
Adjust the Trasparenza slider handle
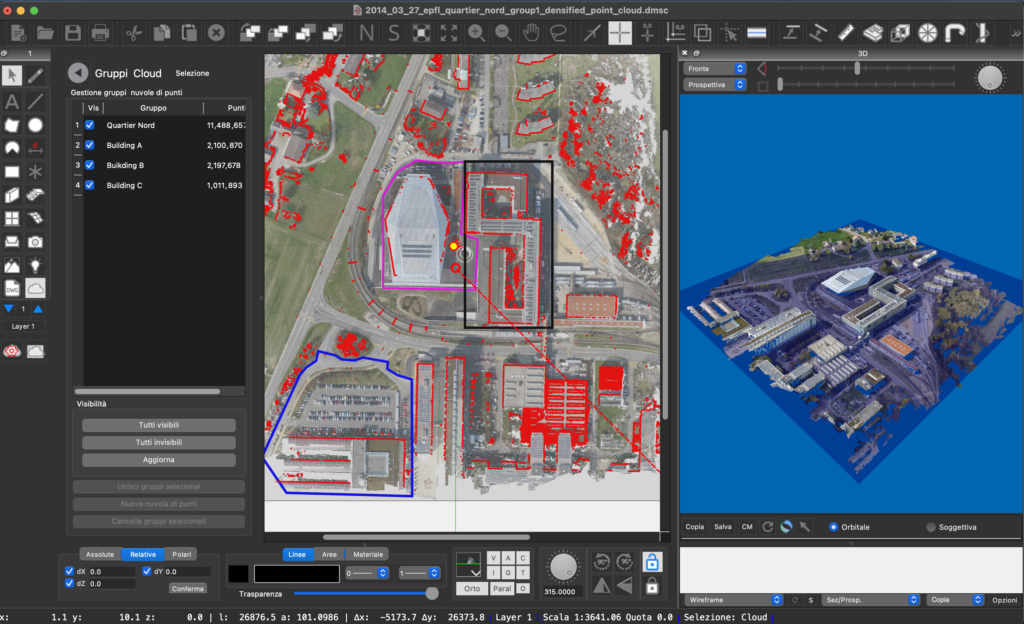pyautogui.click(x=432, y=593)
